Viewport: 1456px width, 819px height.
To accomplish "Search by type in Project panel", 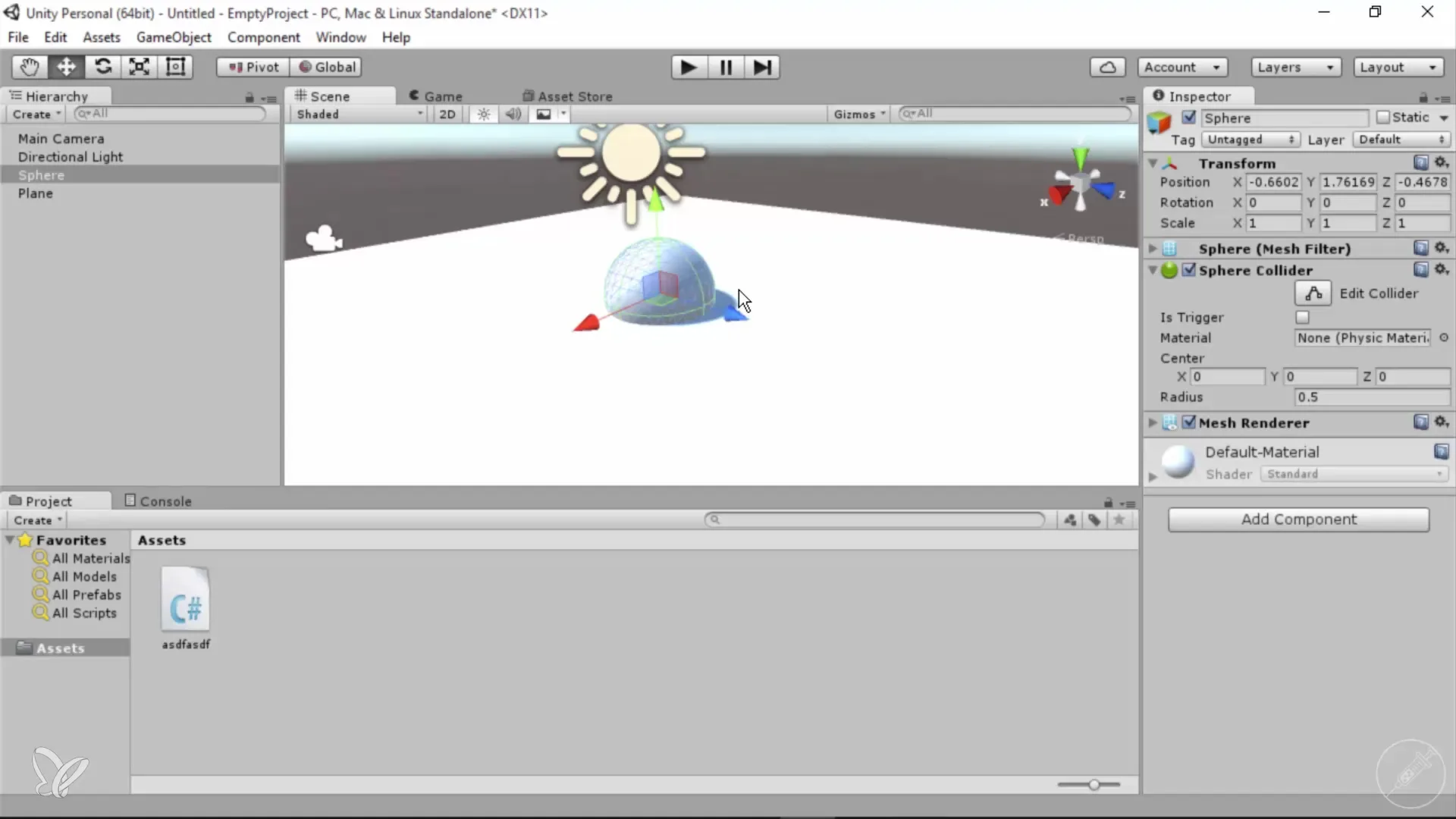I will (x=1070, y=519).
